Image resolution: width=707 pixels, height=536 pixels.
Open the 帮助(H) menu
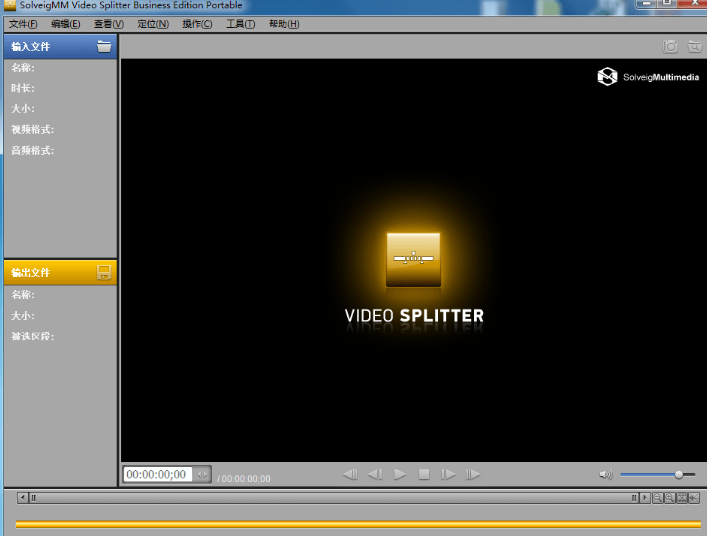(284, 24)
